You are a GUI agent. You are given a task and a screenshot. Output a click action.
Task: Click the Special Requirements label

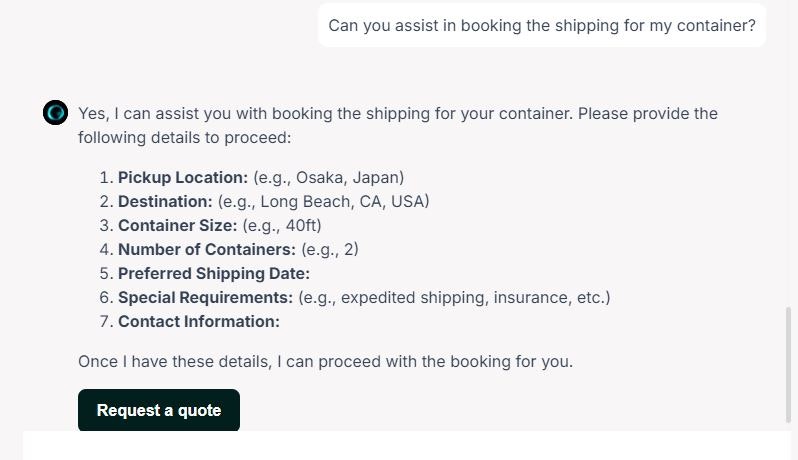205,297
